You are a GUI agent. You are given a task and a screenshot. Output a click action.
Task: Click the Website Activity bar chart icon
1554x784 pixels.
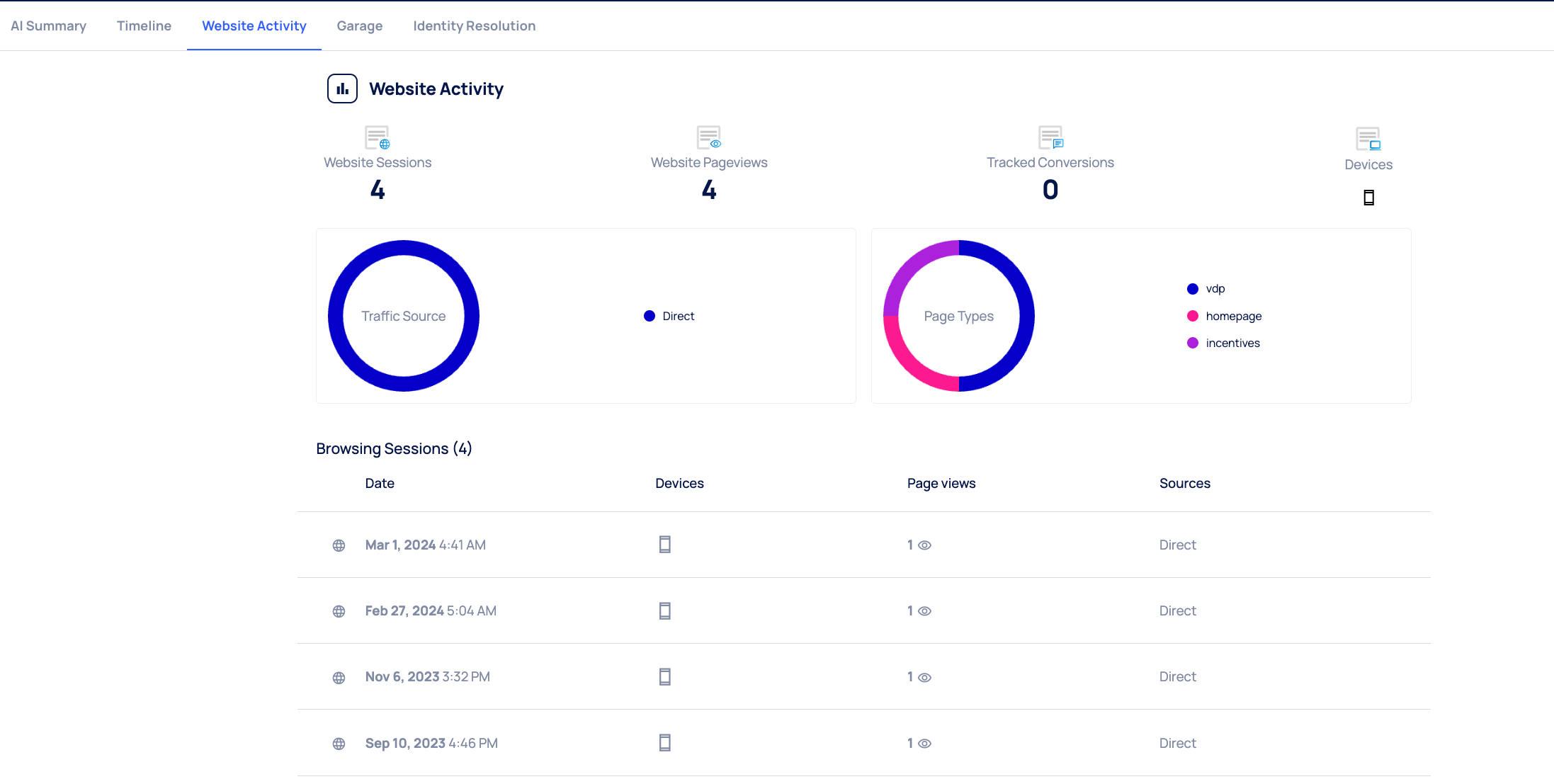pyautogui.click(x=342, y=89)
